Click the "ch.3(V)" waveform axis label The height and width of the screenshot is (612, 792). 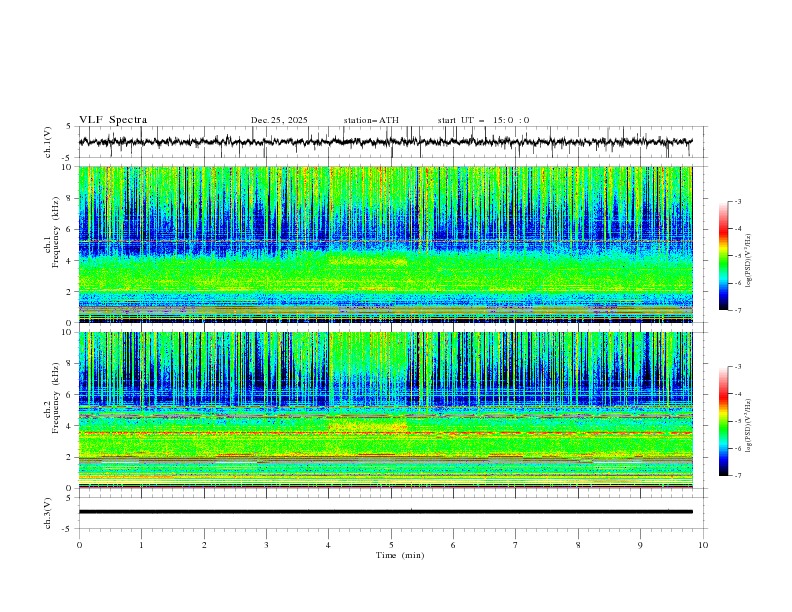click(x=48, y=513)
